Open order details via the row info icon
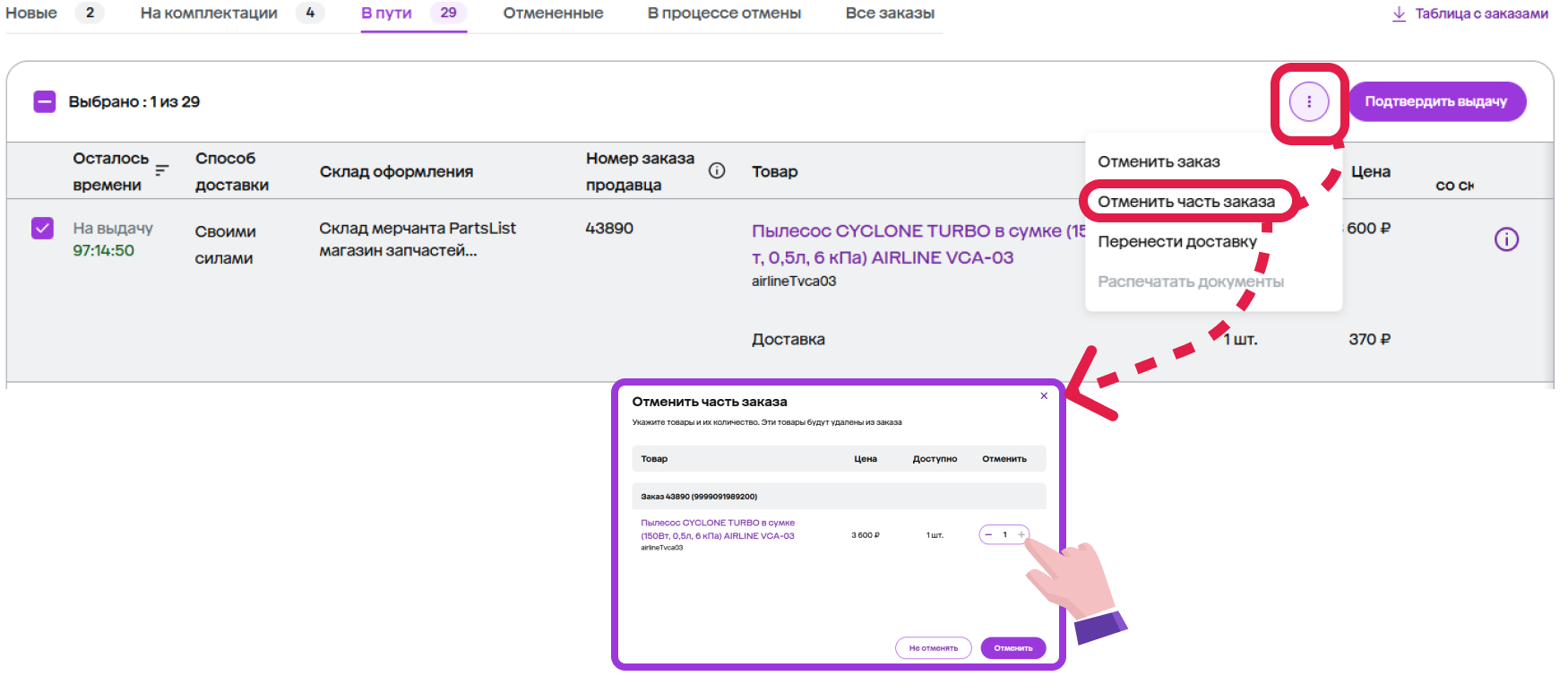1568x685 pixels. point(1506,239)
